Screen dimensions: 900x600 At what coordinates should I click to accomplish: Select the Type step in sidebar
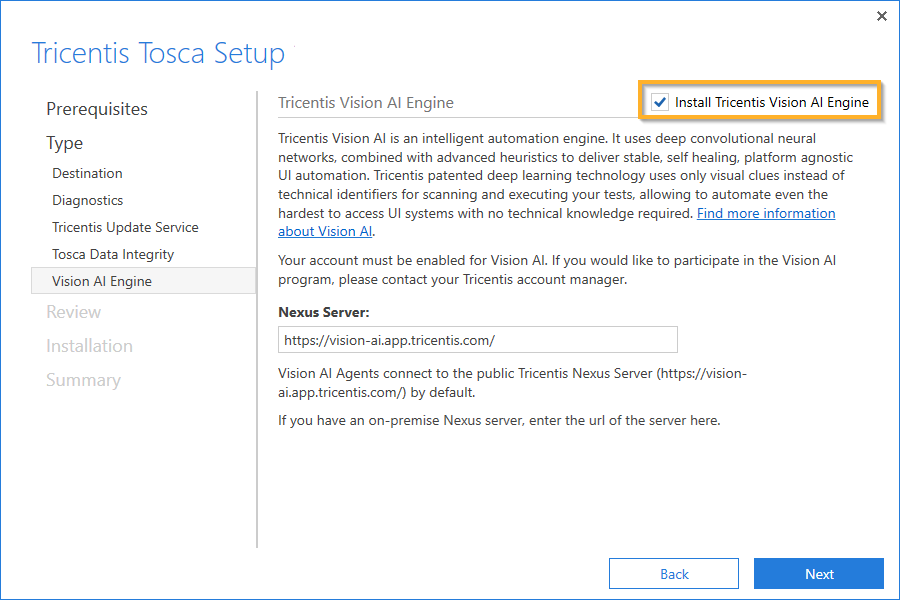[x=65, y=143]
